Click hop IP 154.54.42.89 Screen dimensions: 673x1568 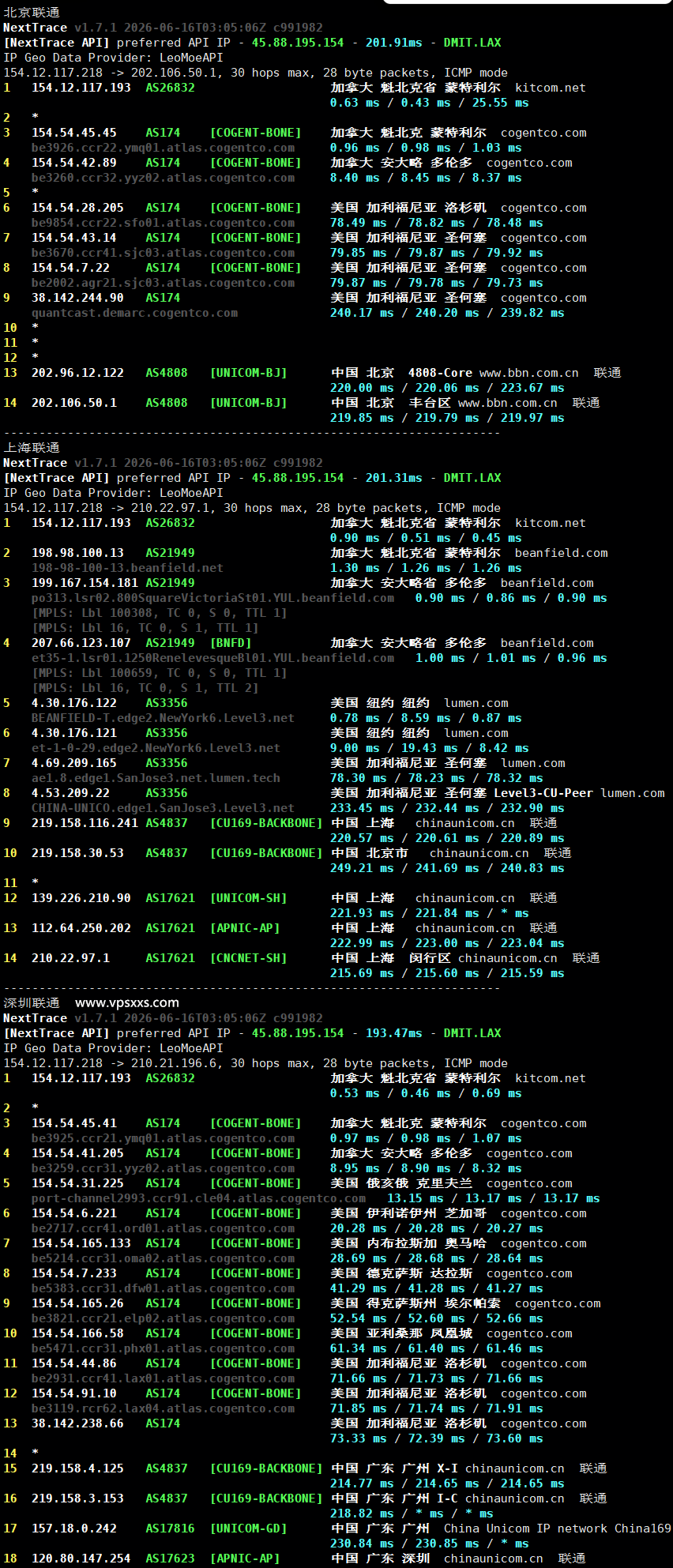pos(74,163)
